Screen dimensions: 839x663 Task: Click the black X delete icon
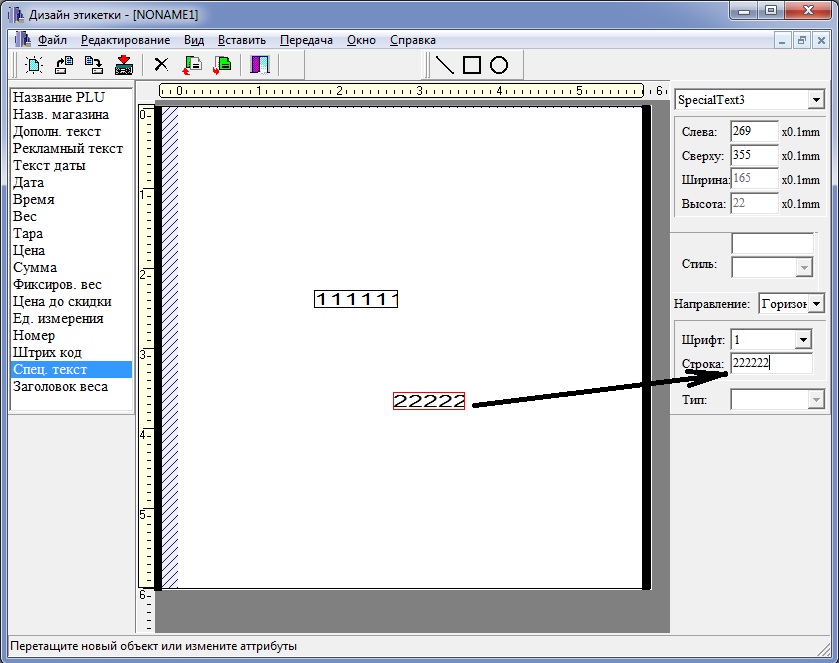(160, 65)
